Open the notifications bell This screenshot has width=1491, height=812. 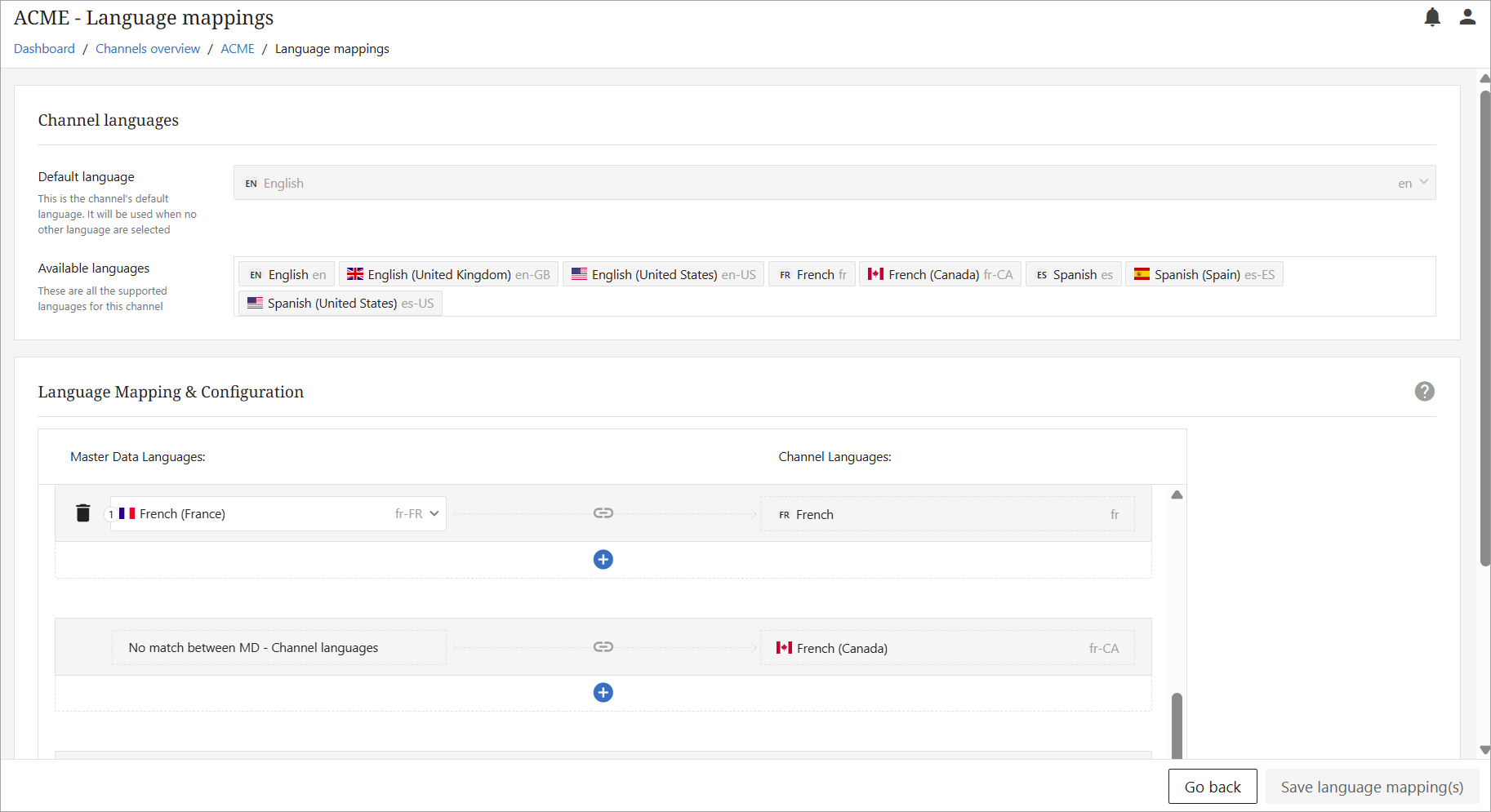(x=1432, y=17)
